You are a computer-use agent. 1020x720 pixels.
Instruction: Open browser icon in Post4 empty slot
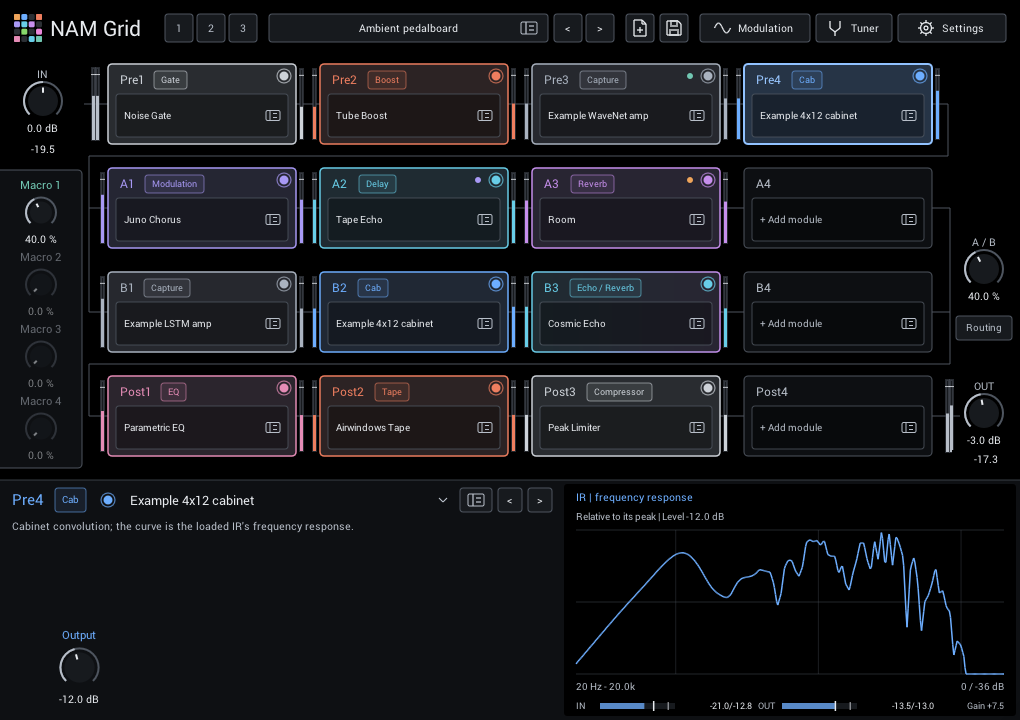pyautogui.click(x=909, y=428)
